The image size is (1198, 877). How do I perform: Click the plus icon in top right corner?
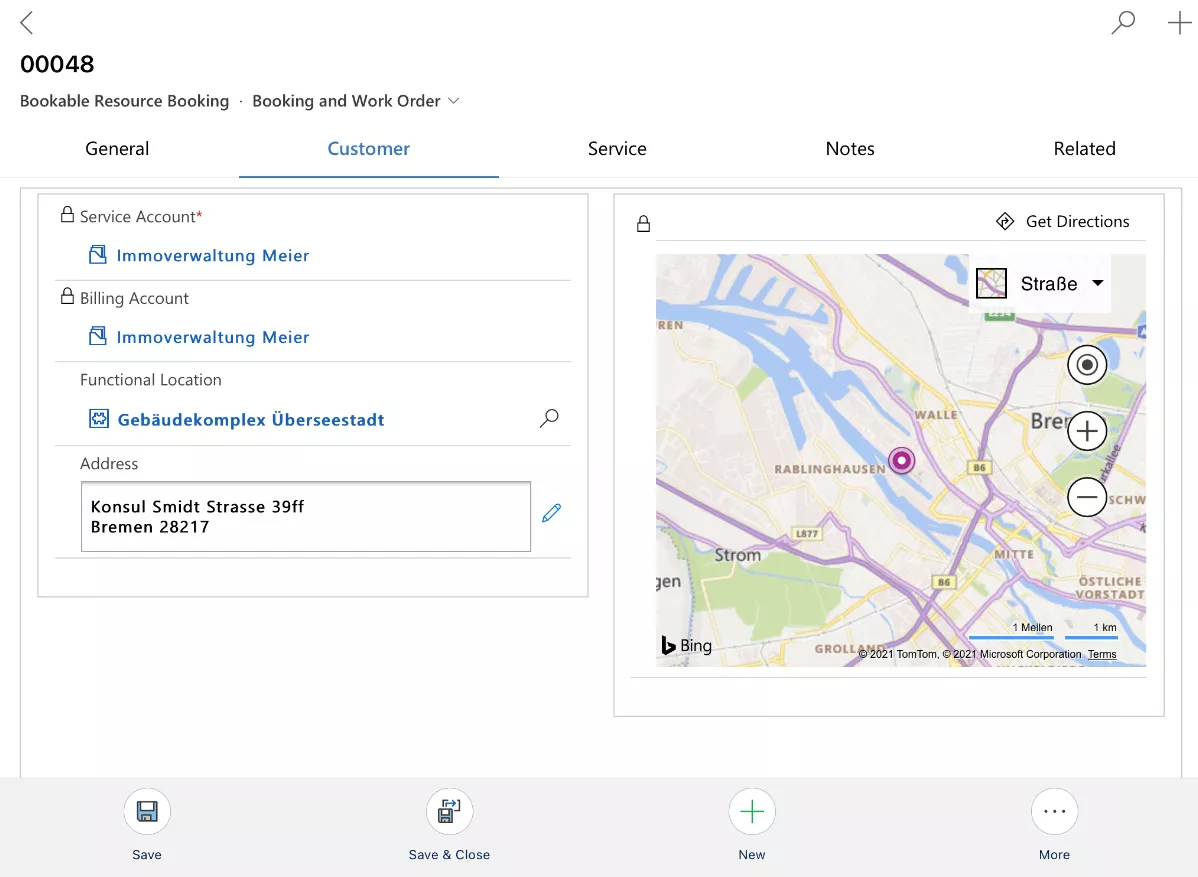click(x=1179, y=23)
